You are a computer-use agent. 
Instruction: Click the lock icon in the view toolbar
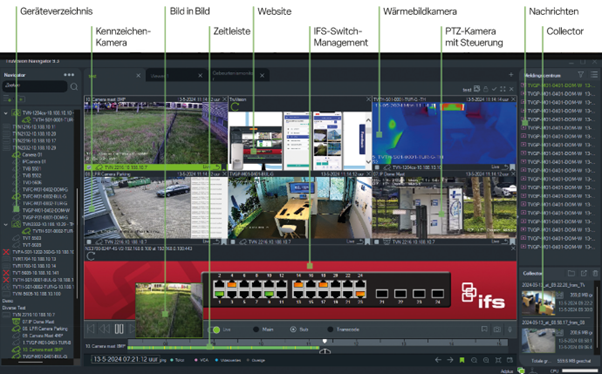pyautogui.click(x=486, y=89)
